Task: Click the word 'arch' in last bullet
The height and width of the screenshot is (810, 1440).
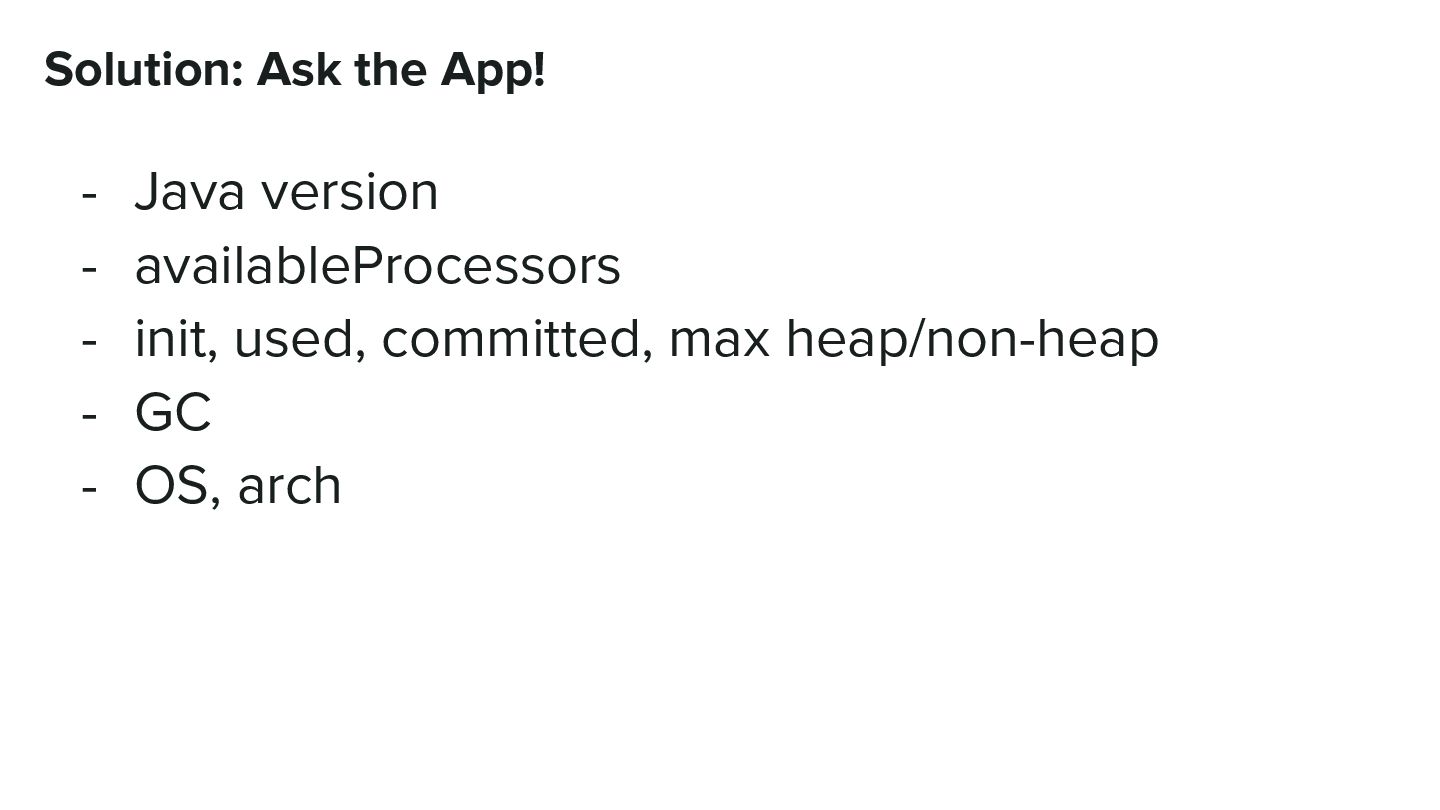Action: point(289,486)
